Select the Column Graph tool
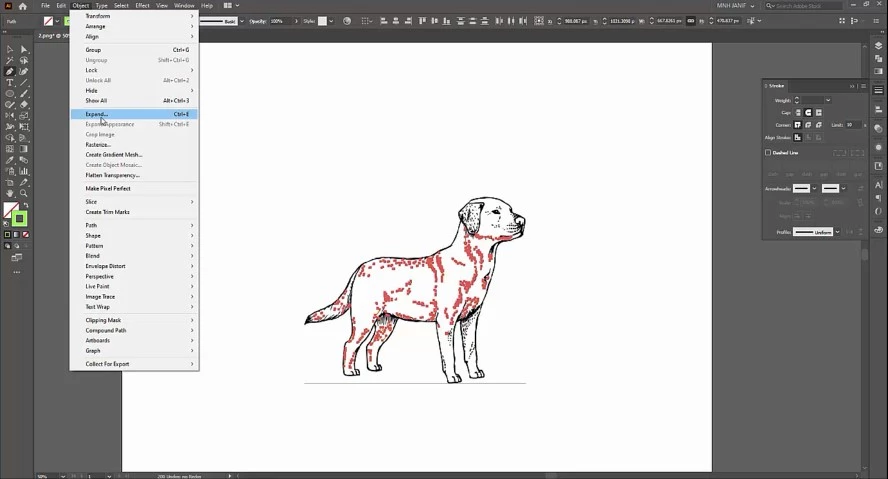This screenshot has width=888, height=479. tap(24, 171)
